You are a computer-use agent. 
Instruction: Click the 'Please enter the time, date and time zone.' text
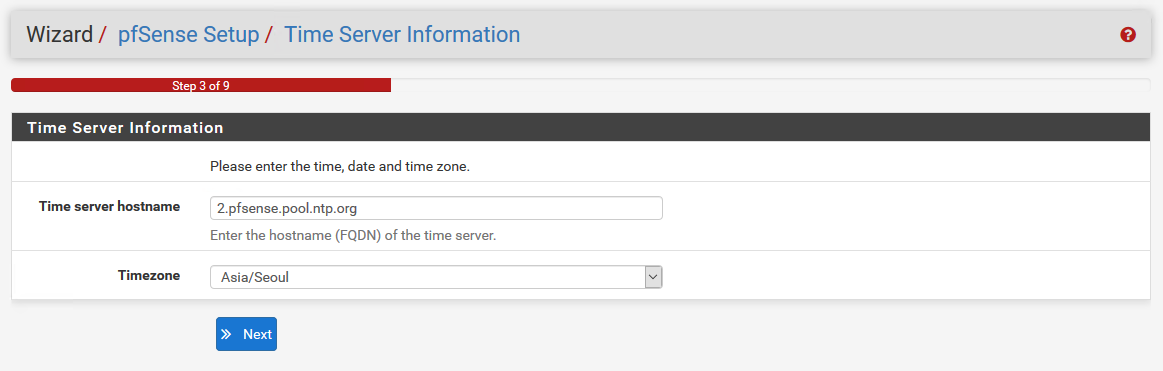click(340, 167)
